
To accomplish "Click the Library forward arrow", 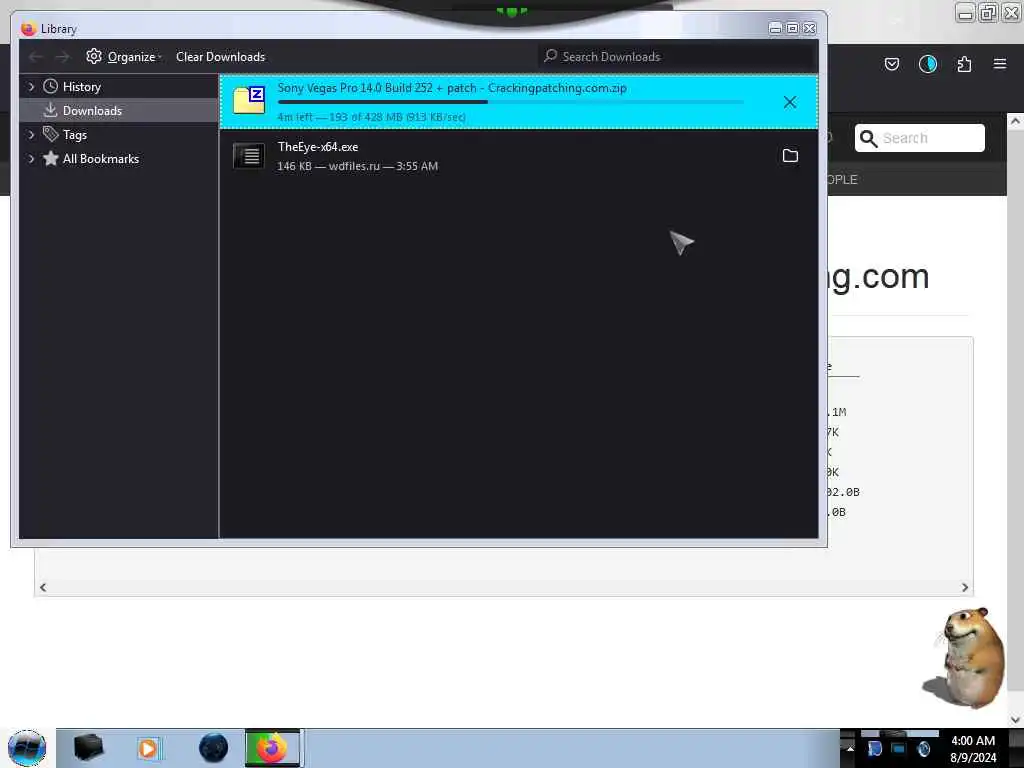I will click(63, 57).
